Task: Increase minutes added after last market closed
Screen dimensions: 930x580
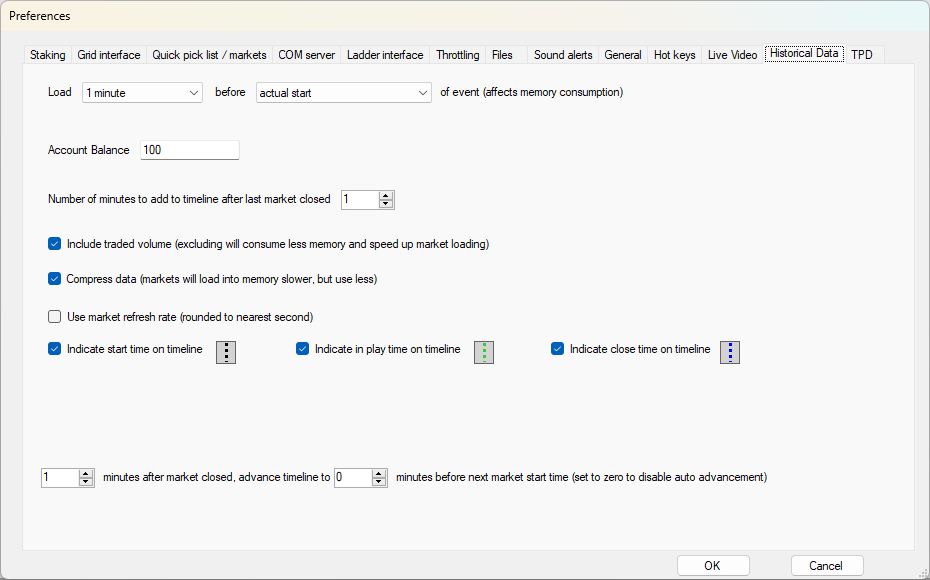Action: pos(386,196)
